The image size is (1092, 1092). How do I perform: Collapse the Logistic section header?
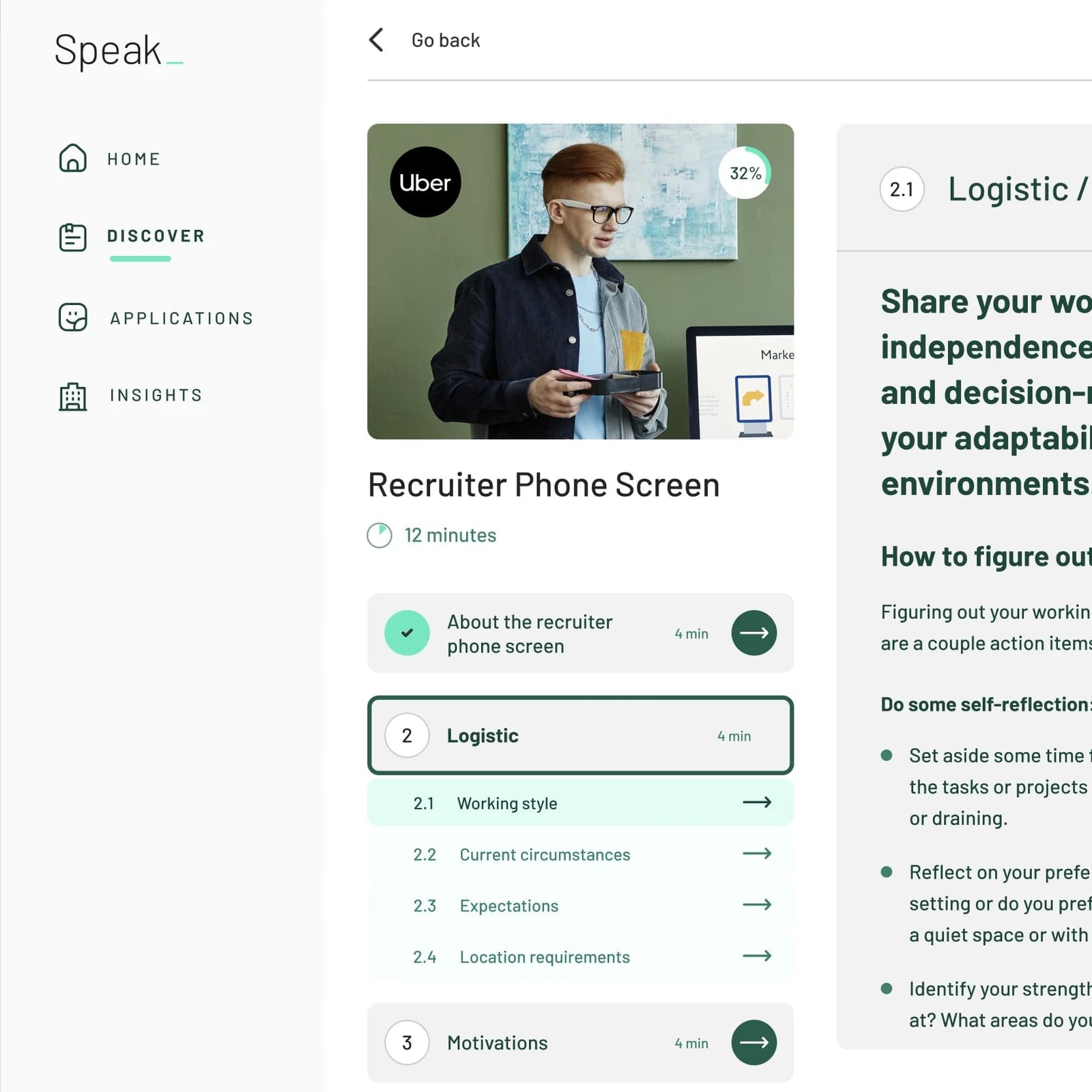point(579,735)
